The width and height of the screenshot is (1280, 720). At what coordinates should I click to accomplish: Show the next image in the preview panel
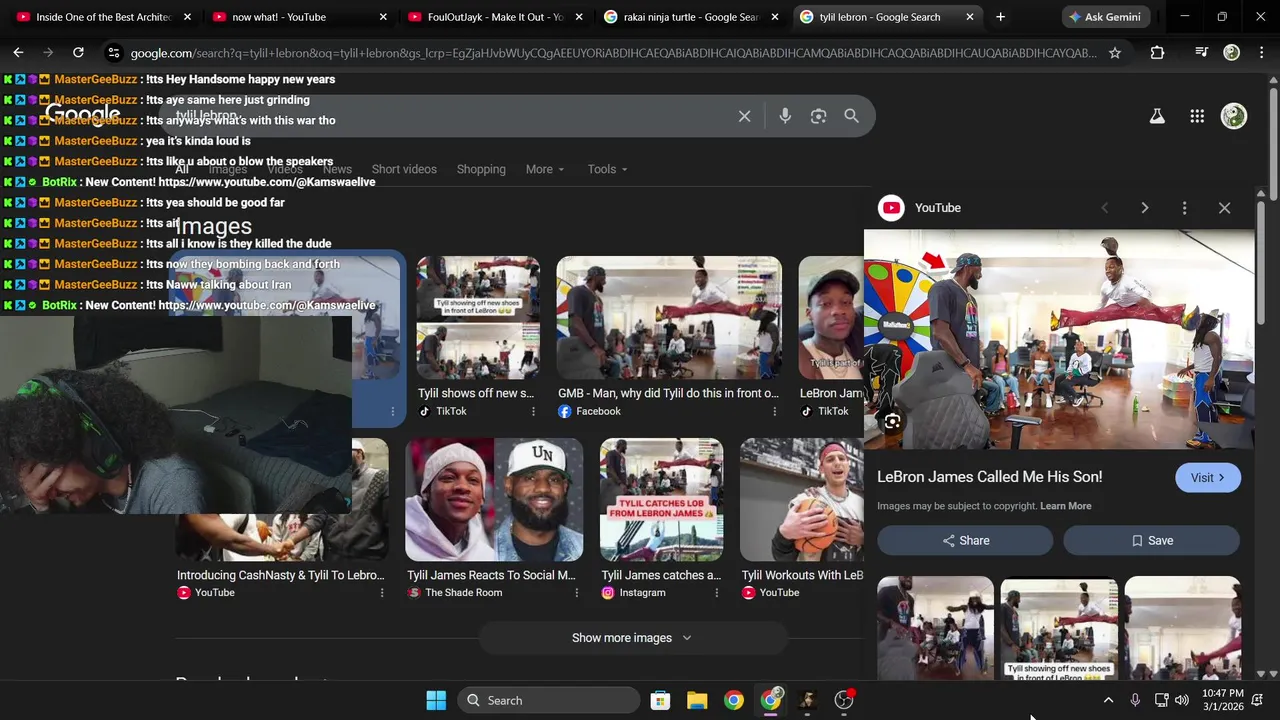(x=1145, y=208)
